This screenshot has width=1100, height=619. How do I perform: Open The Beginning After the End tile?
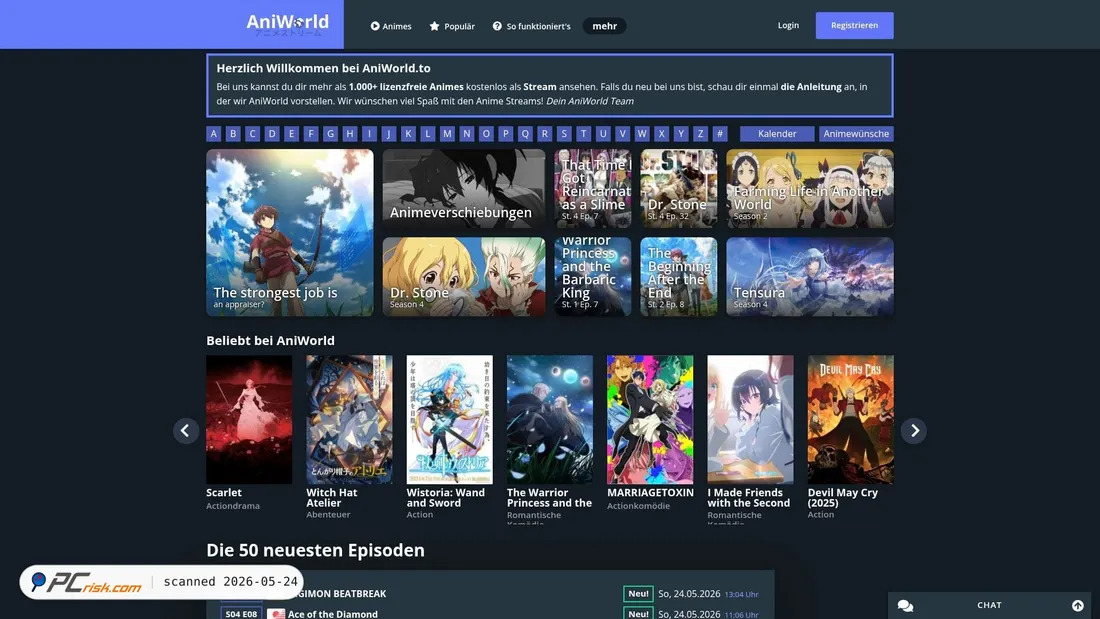(x=678, y=277)
